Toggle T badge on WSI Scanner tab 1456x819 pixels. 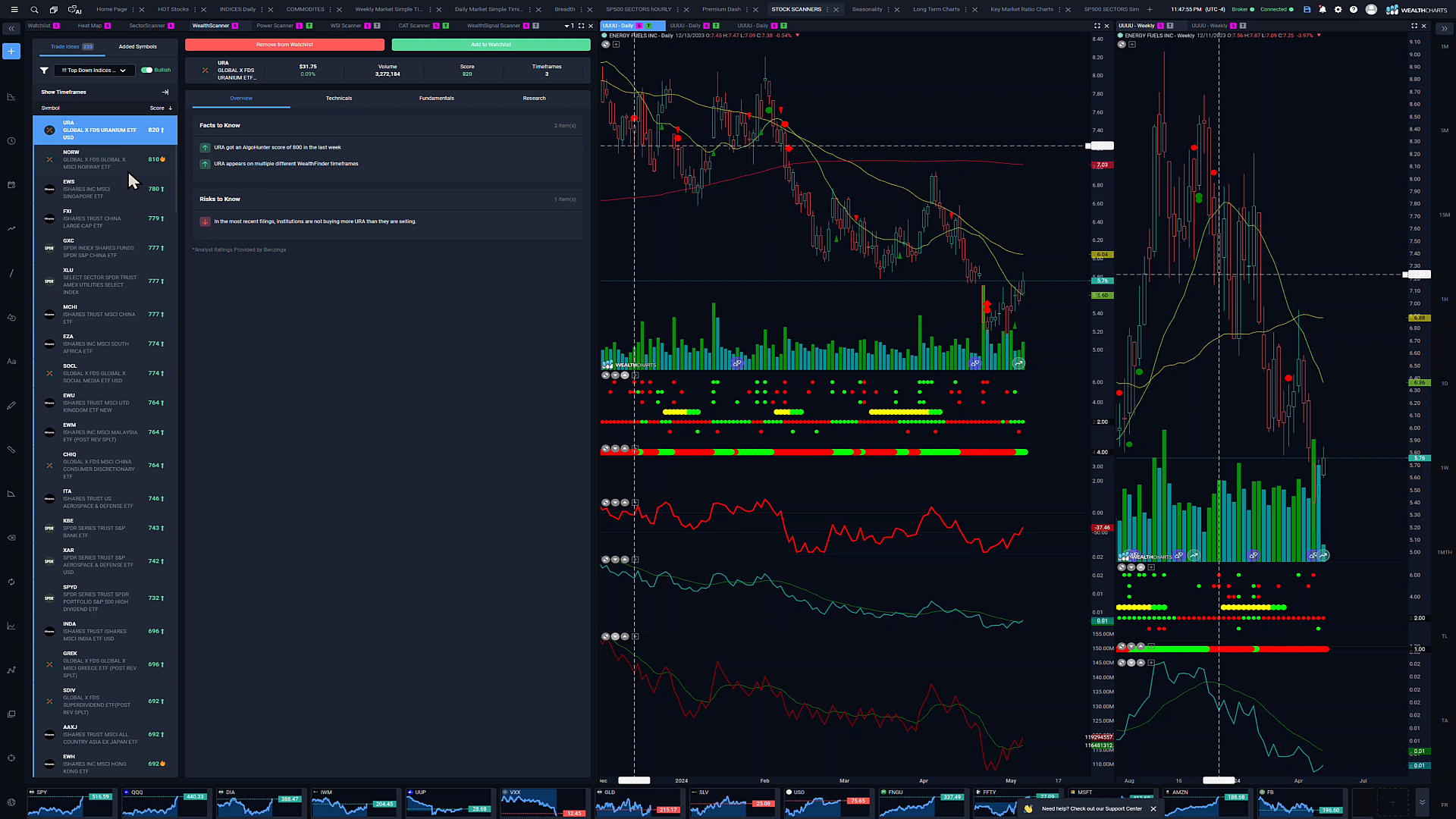(x=377, y=26)
